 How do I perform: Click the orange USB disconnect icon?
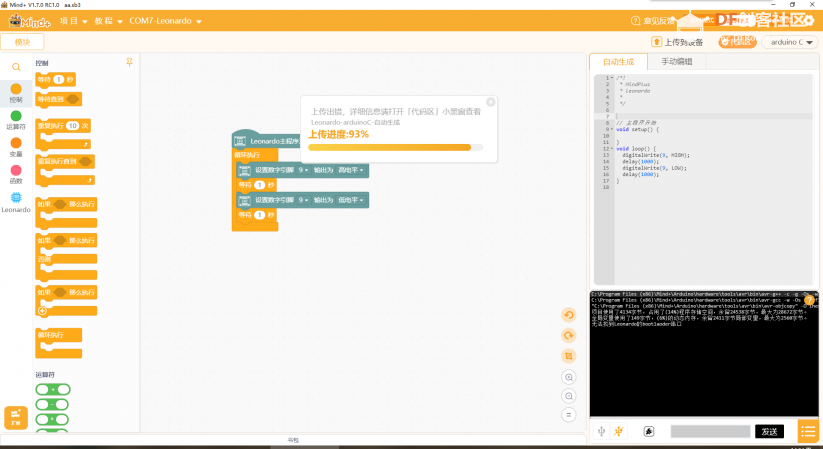619,431
